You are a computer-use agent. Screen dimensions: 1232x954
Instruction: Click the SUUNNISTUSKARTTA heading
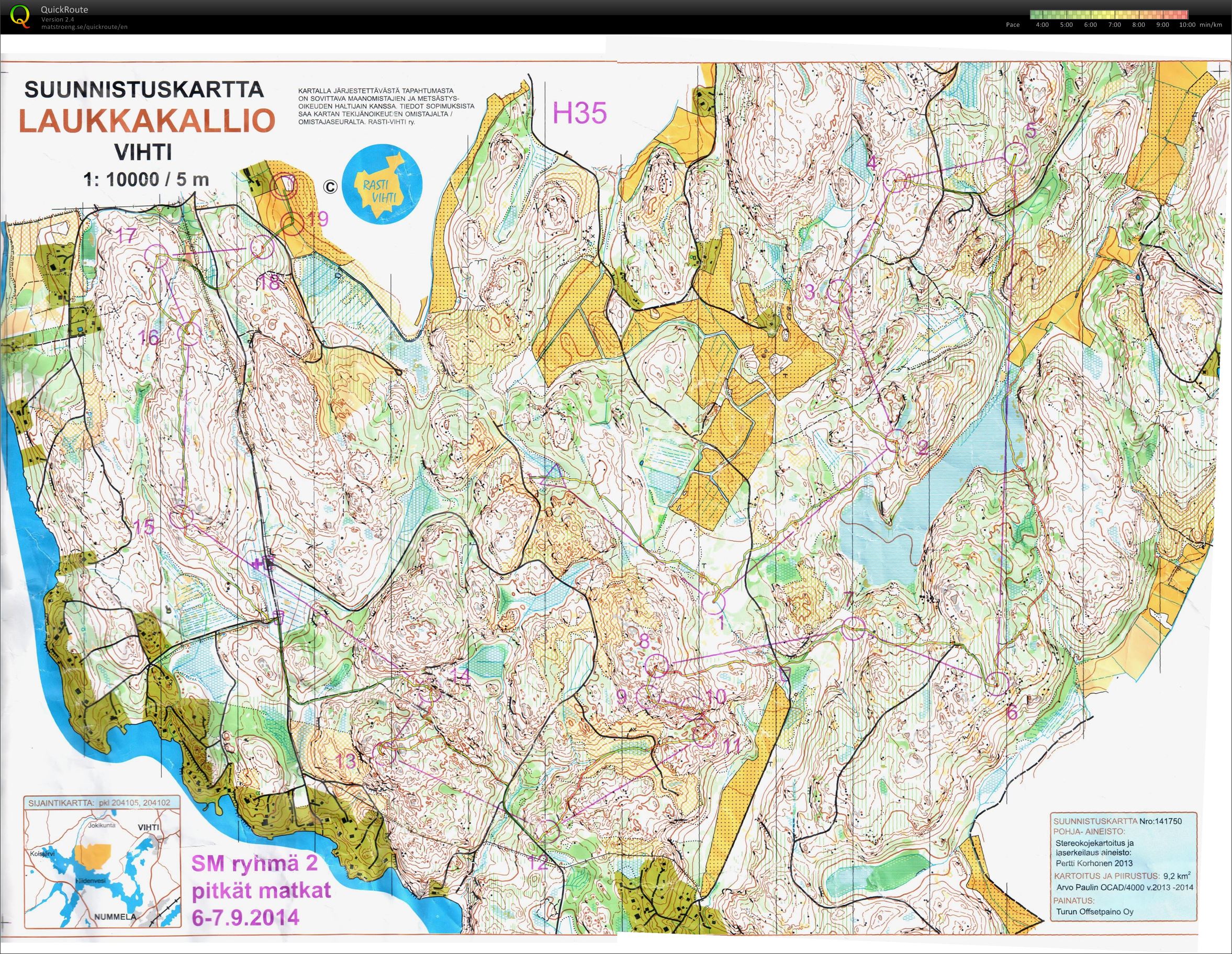pyautogui.click(x=144, y=89)
